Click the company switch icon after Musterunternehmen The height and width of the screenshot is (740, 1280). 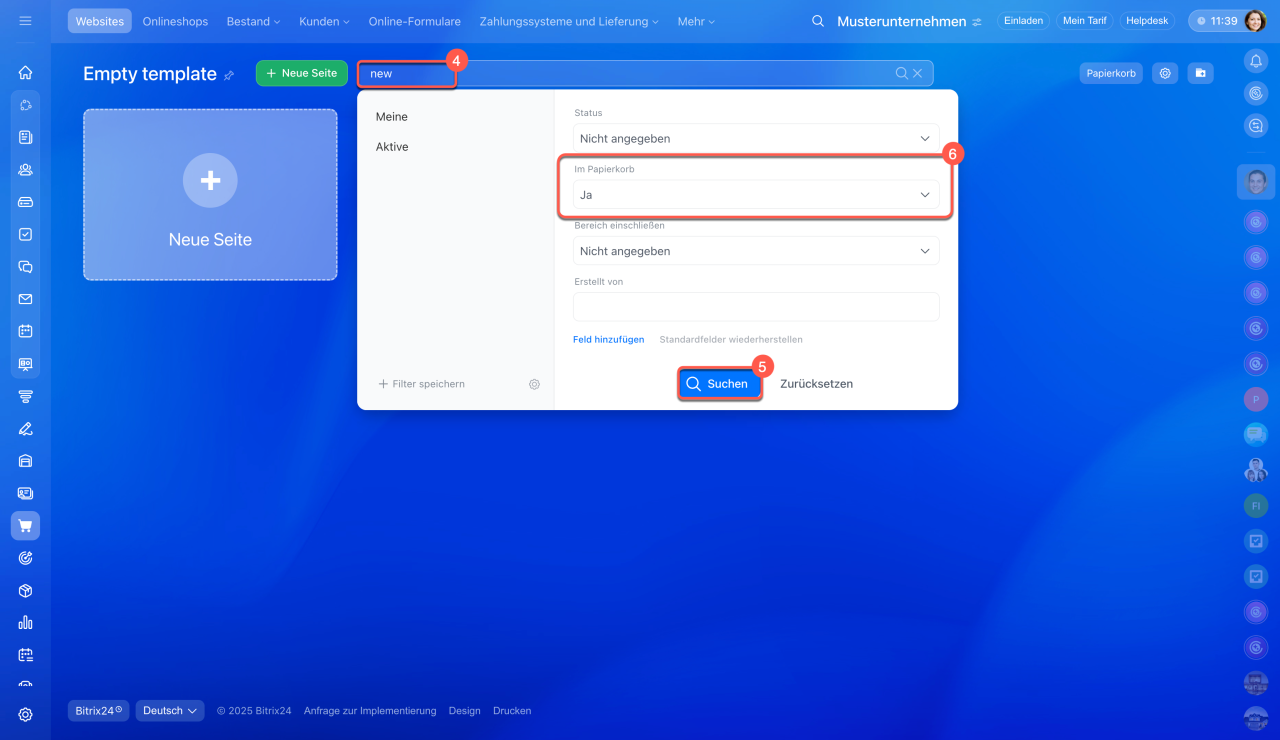[x=977, y=22]
